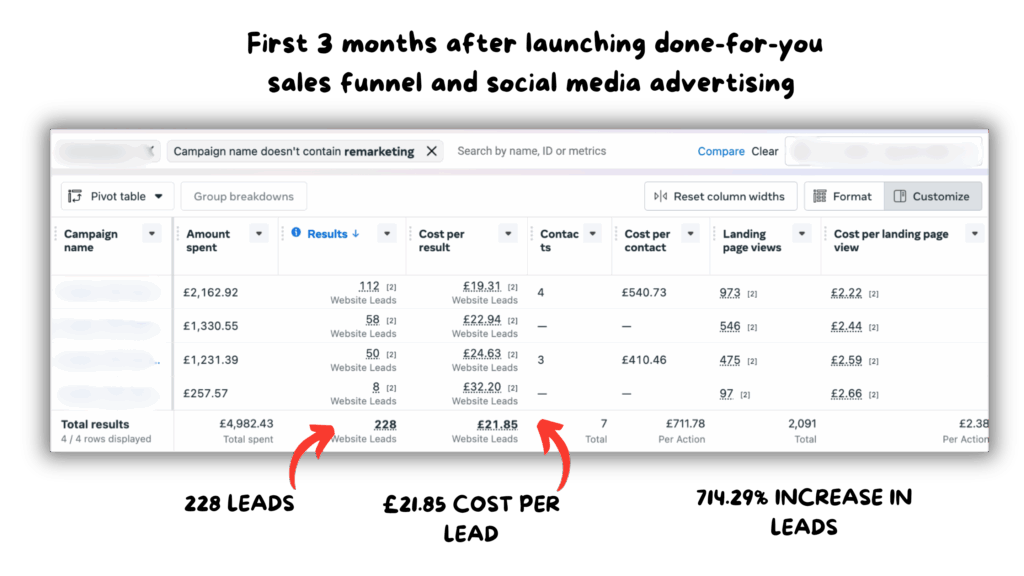Click the 112 Website Leads result value
This screenshot has height=576, width=1024.
pos(368,286)
